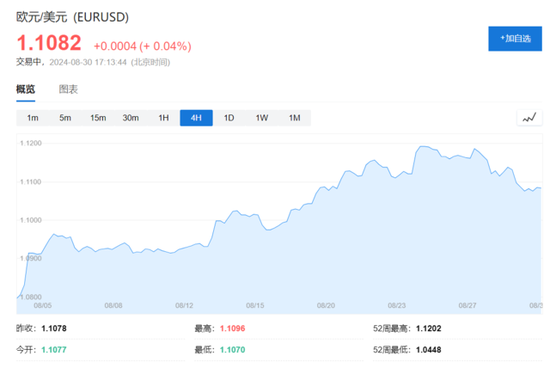Select the active 4H timeframe
The width and height of the screenshot is (550, 368).
(x=196, y=118)
